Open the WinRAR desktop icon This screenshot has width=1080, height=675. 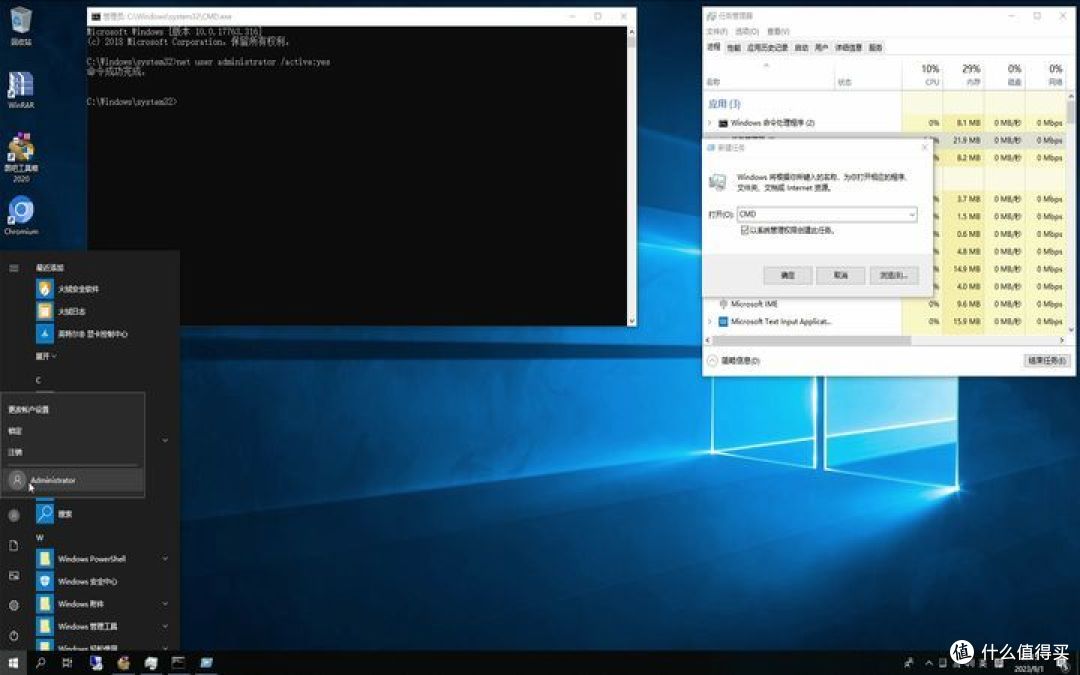pos(21,90)
